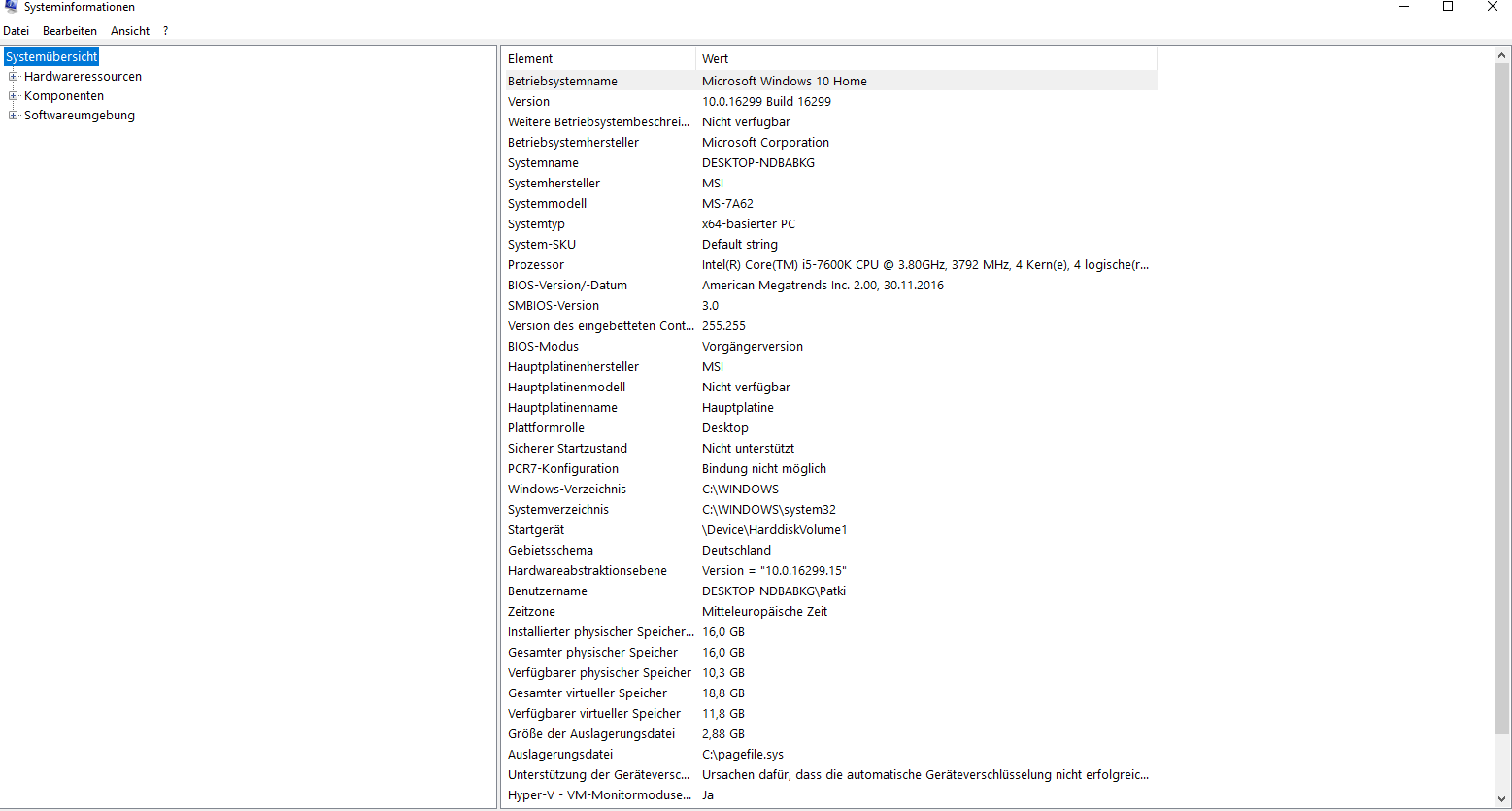
Task: Click the value 10,3 GB
Action: [x=723, y=673]
